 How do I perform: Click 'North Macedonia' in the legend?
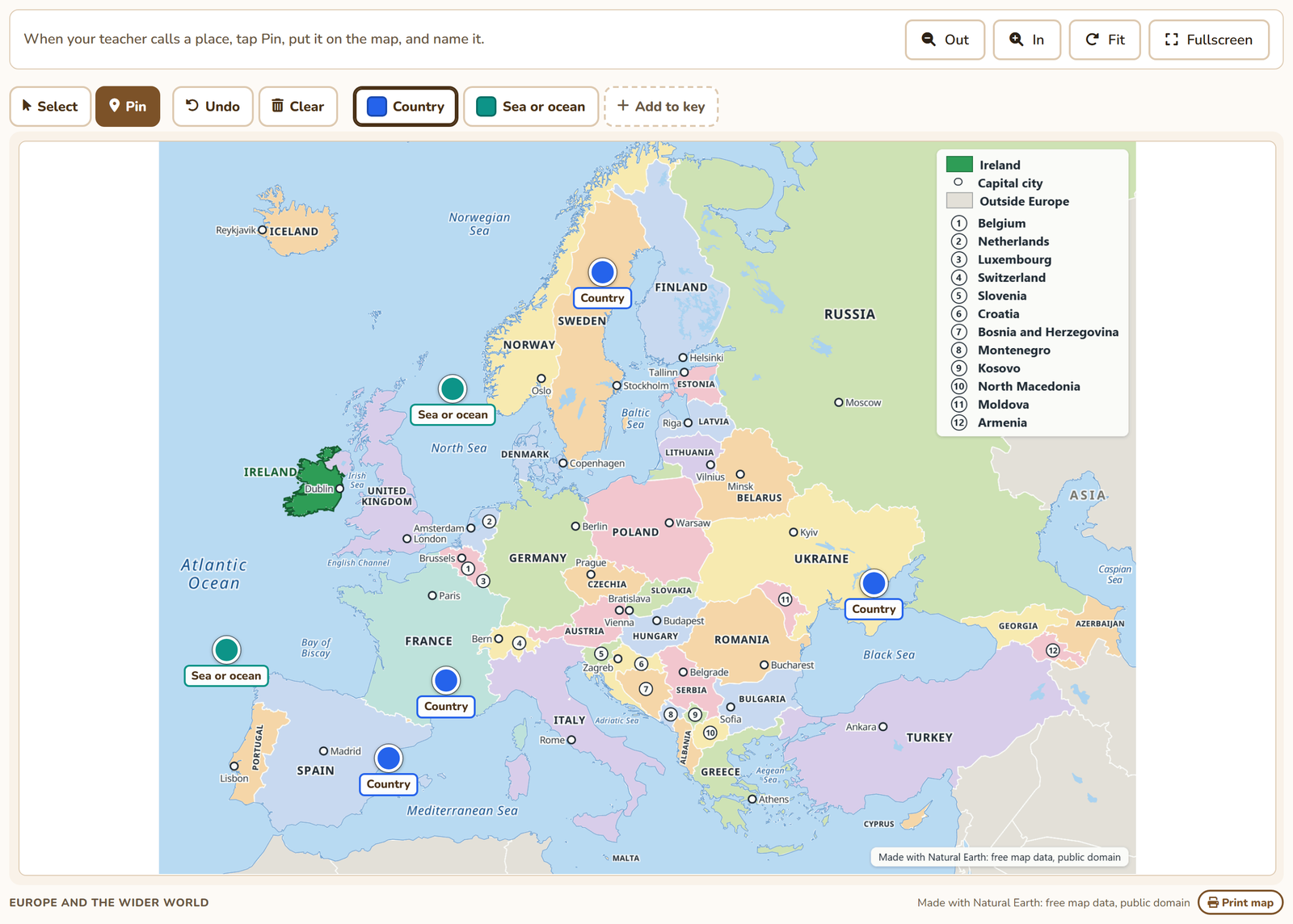1029,386
